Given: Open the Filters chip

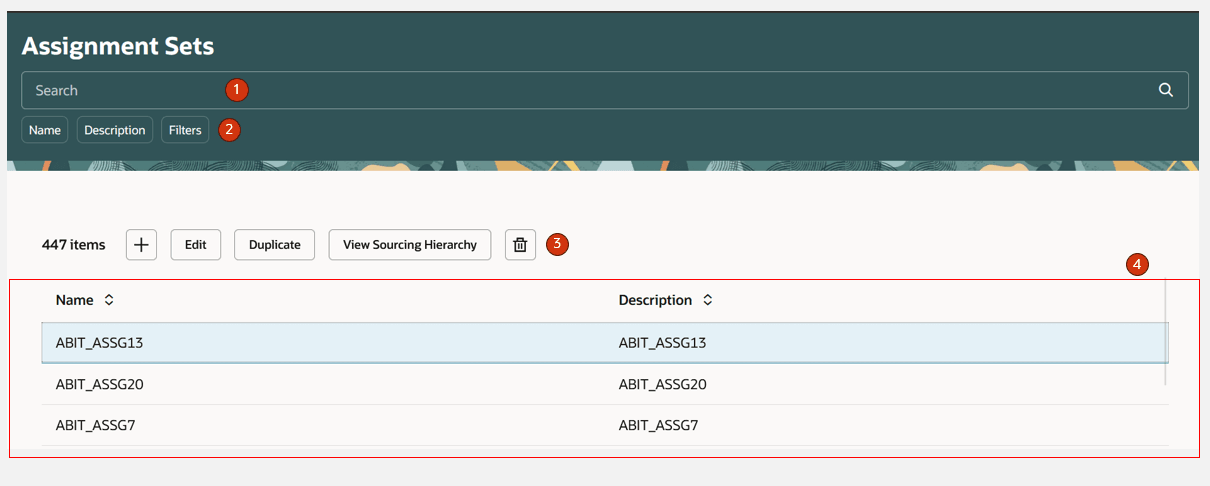Looking at the screenshot, I should [185, 130].
